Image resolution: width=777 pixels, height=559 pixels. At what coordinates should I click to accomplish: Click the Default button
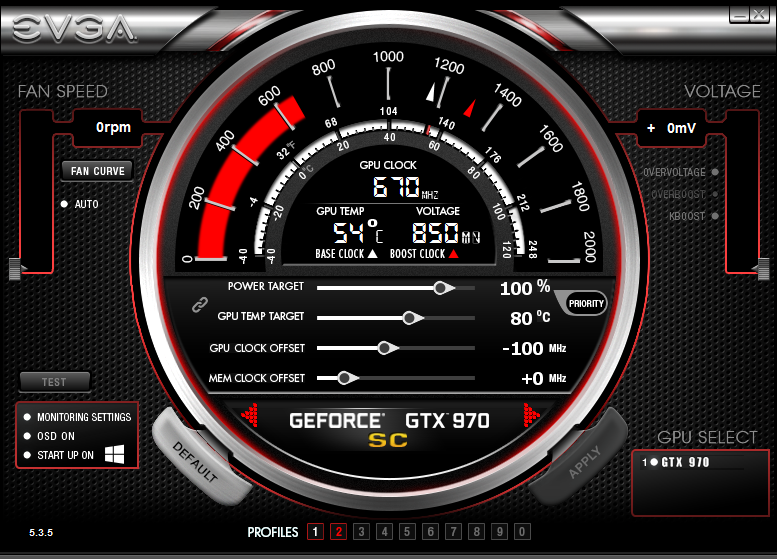click(196, 461)
